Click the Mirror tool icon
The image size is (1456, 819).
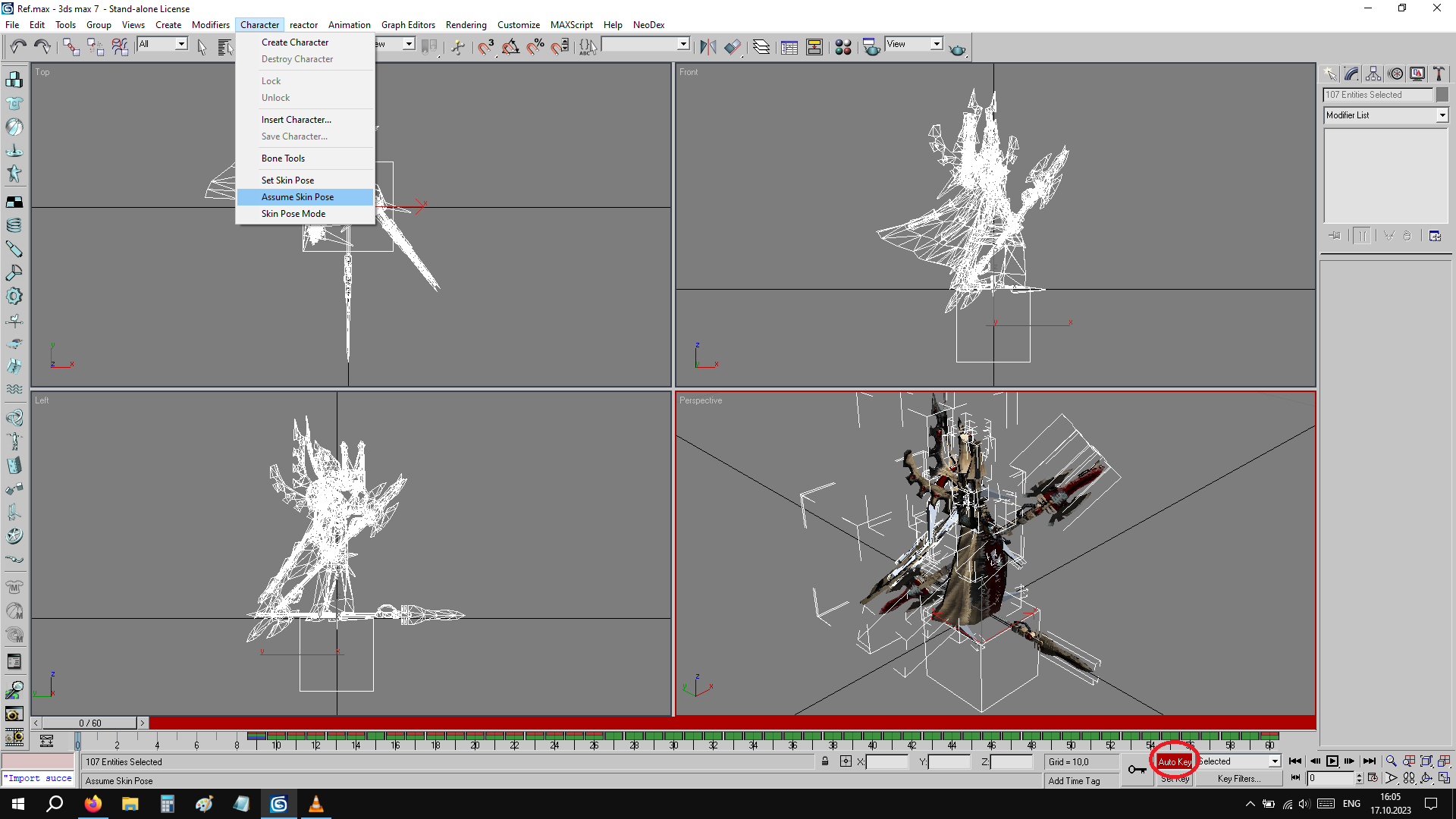point(708,47)
